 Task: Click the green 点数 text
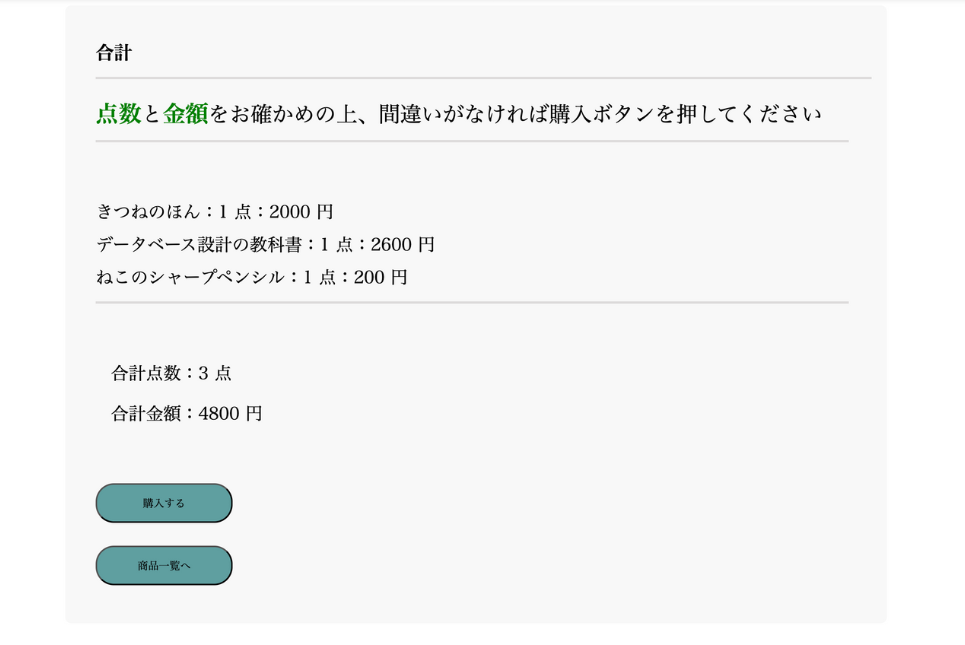click(x=118, y=114)
